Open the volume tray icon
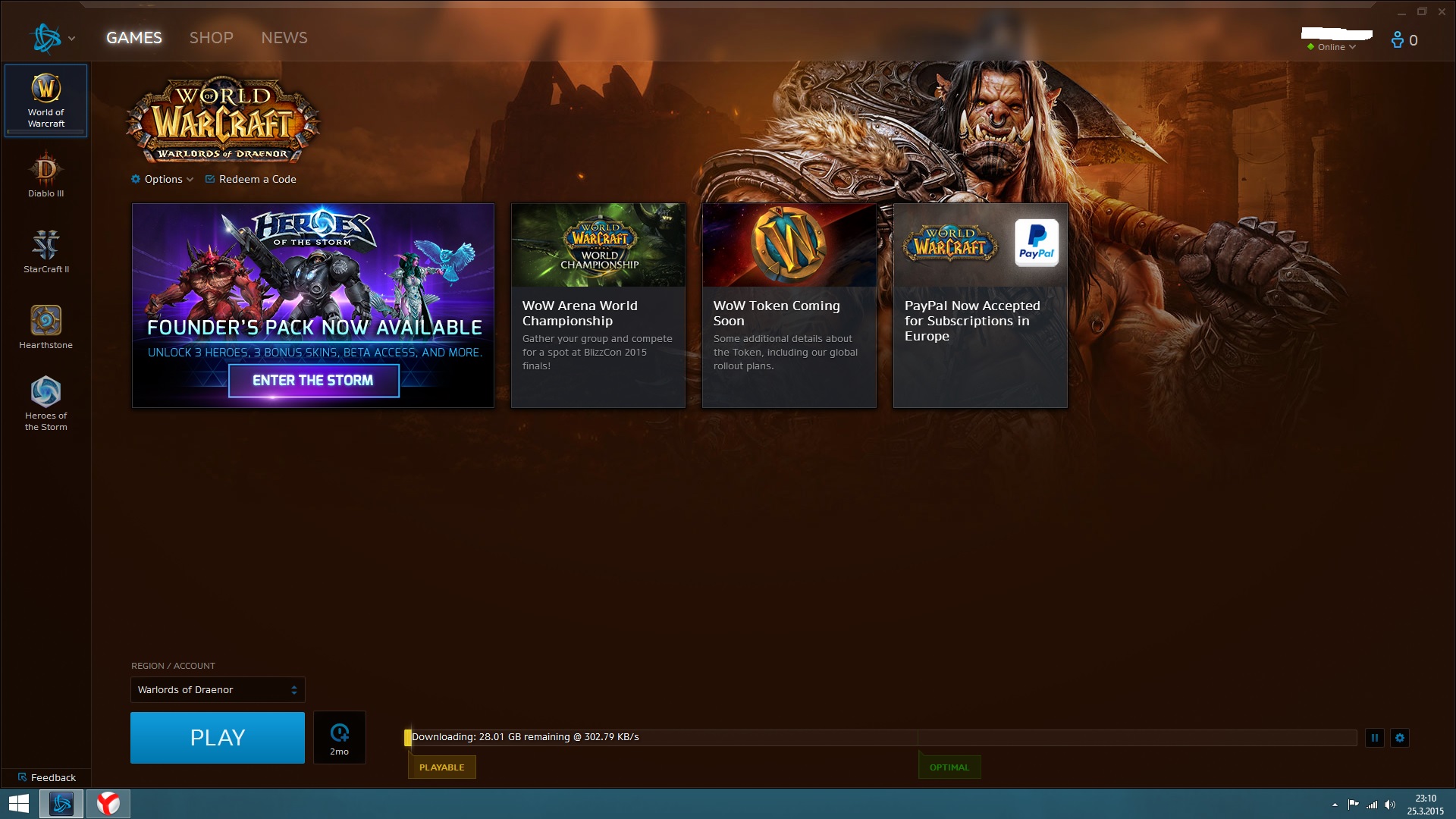The height and width of the screenshot is (819, 1456). tap(1390, 805)
